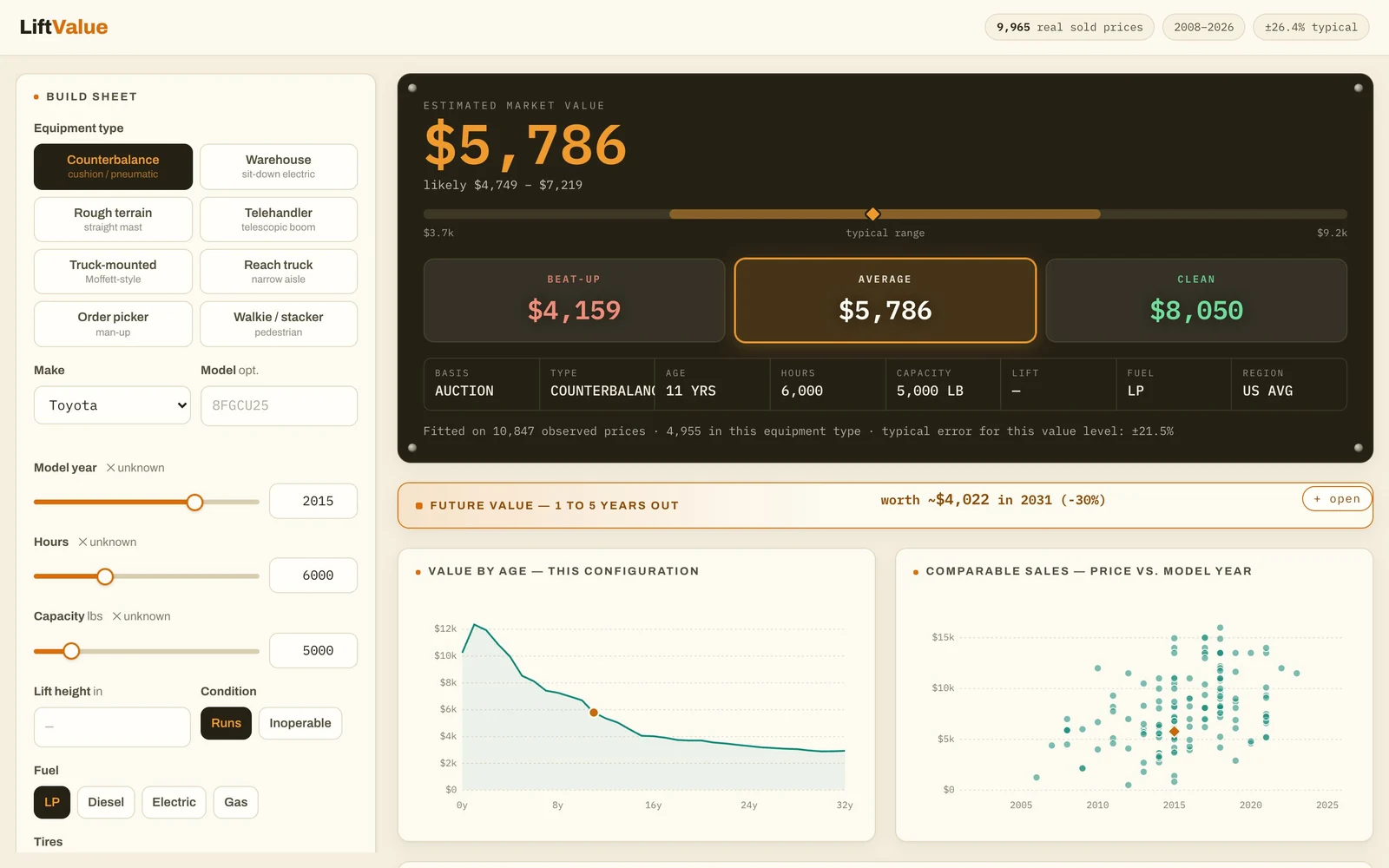
Task: Click the large $5,786 estimated value
Action: pyautogui.click(x=525, y=144)
